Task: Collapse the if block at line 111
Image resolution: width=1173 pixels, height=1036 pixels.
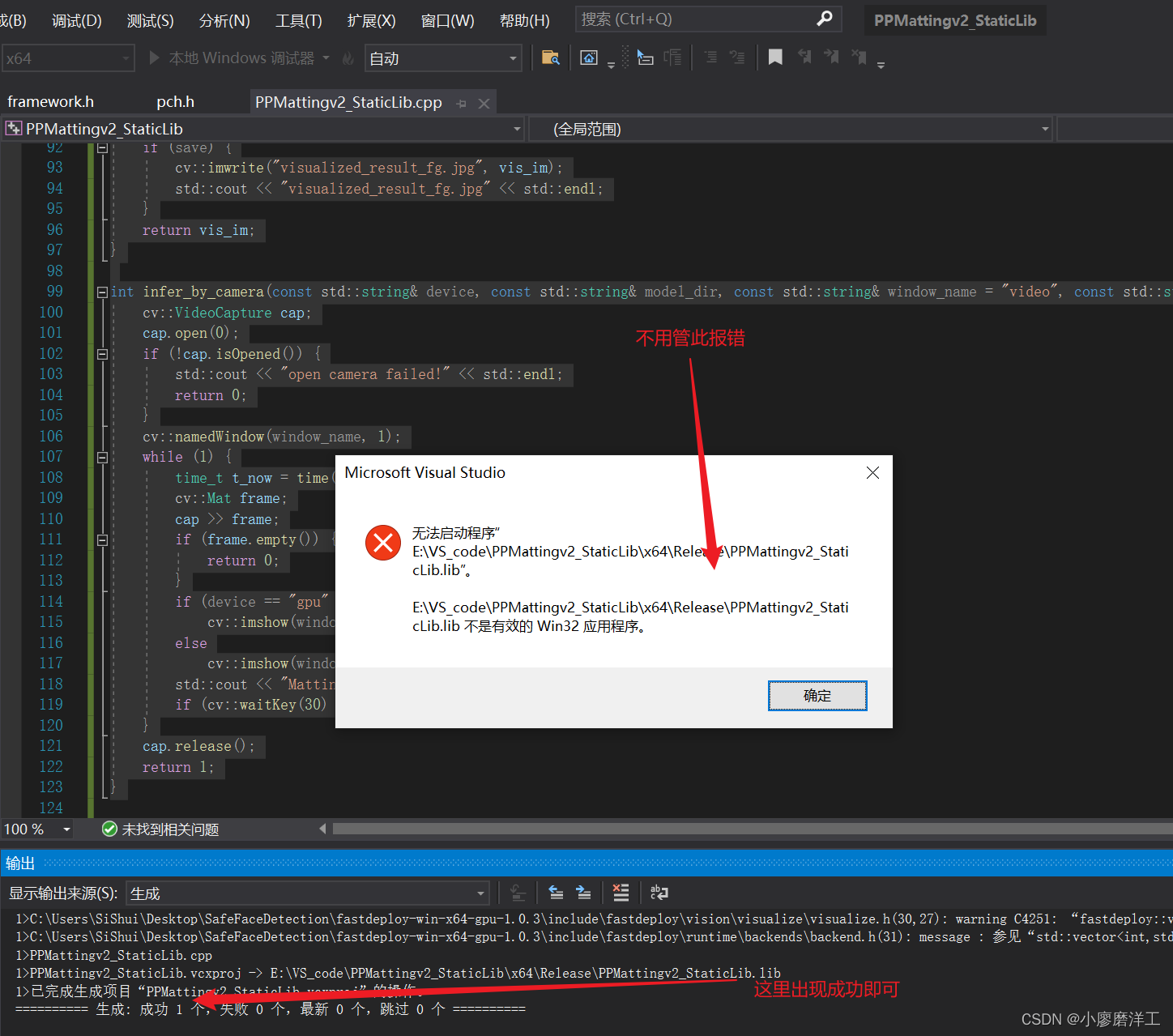Action: 102,539
